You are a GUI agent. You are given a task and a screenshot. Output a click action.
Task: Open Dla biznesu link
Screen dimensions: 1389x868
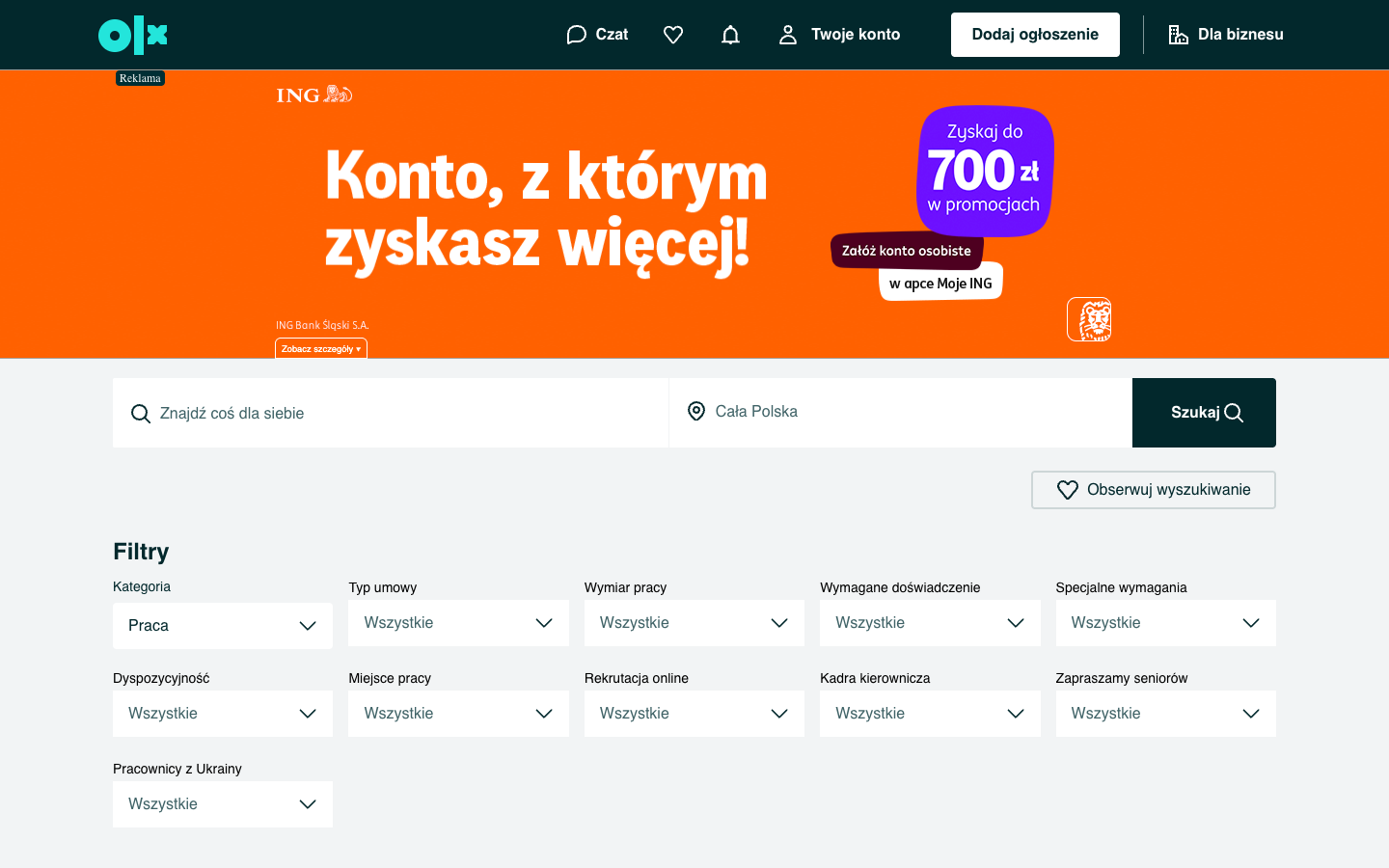[1225, 35]
